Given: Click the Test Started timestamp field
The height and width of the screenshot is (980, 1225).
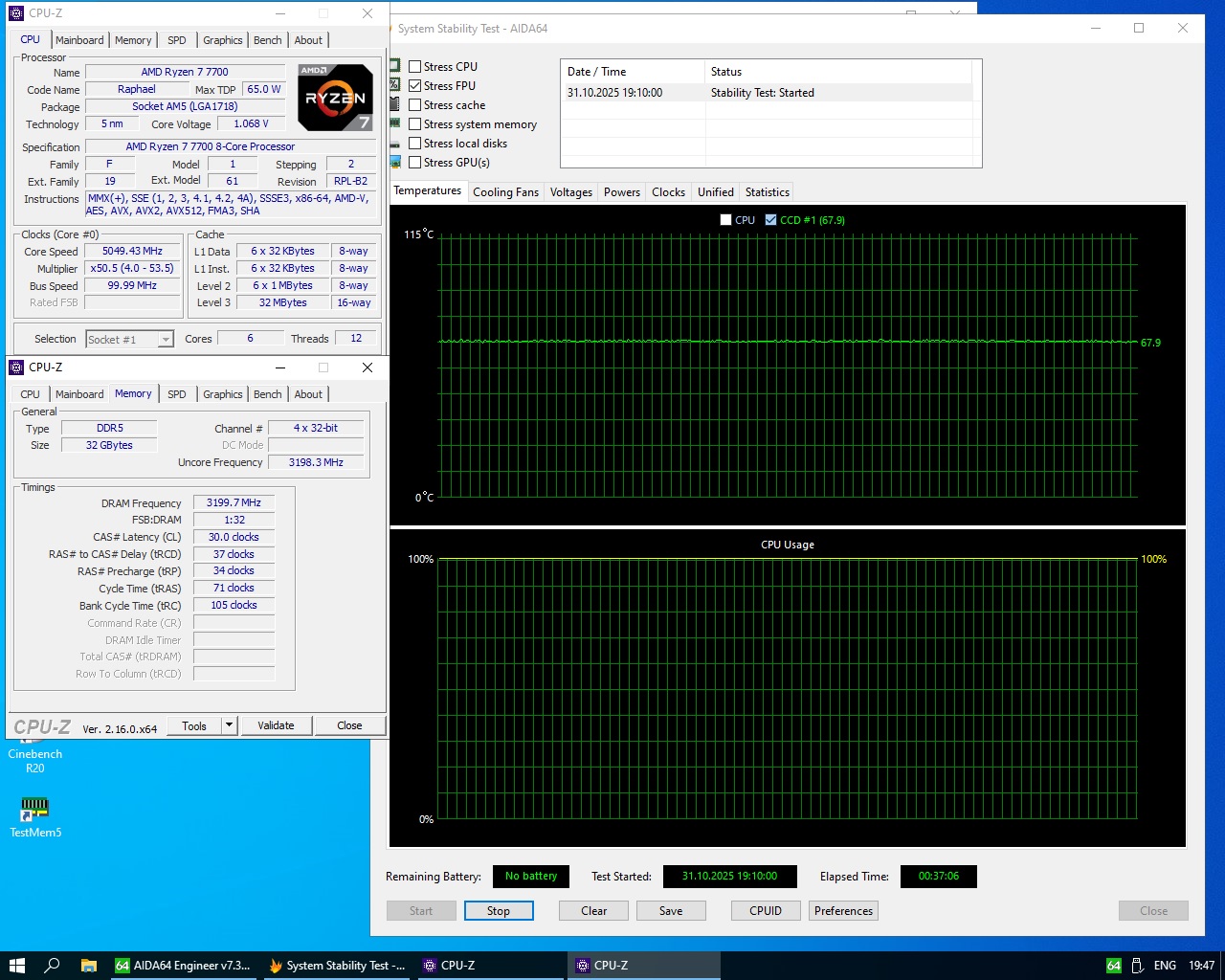Looking at the screenshot, I should pos(729,876).
